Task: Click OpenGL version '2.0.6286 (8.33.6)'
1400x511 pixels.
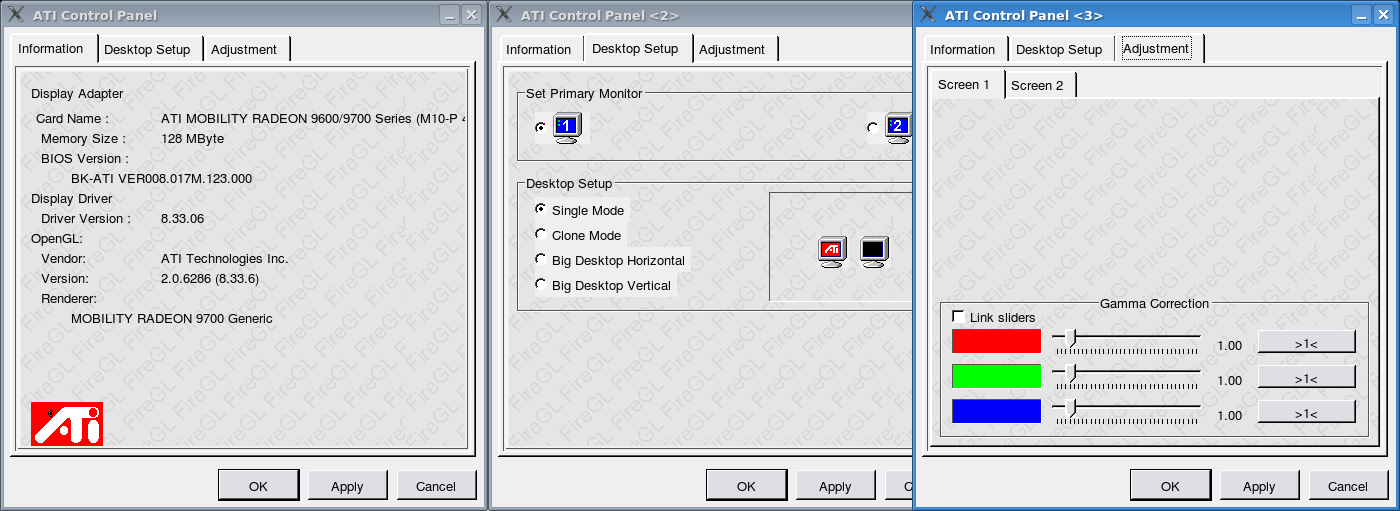Action: [x=209, y=278]
